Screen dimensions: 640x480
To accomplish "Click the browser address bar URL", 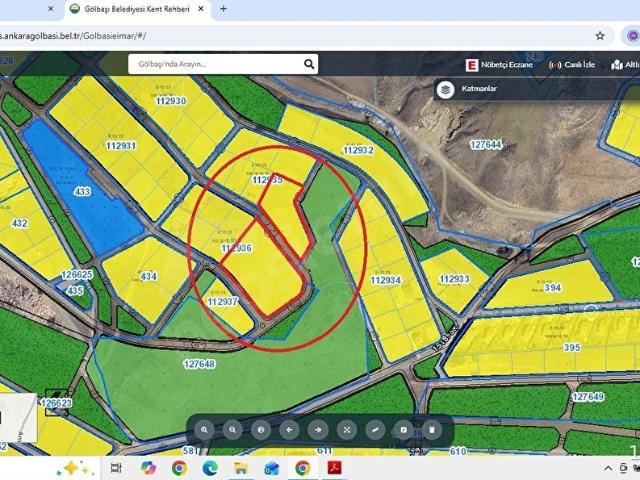I will [x=73, y=36].
